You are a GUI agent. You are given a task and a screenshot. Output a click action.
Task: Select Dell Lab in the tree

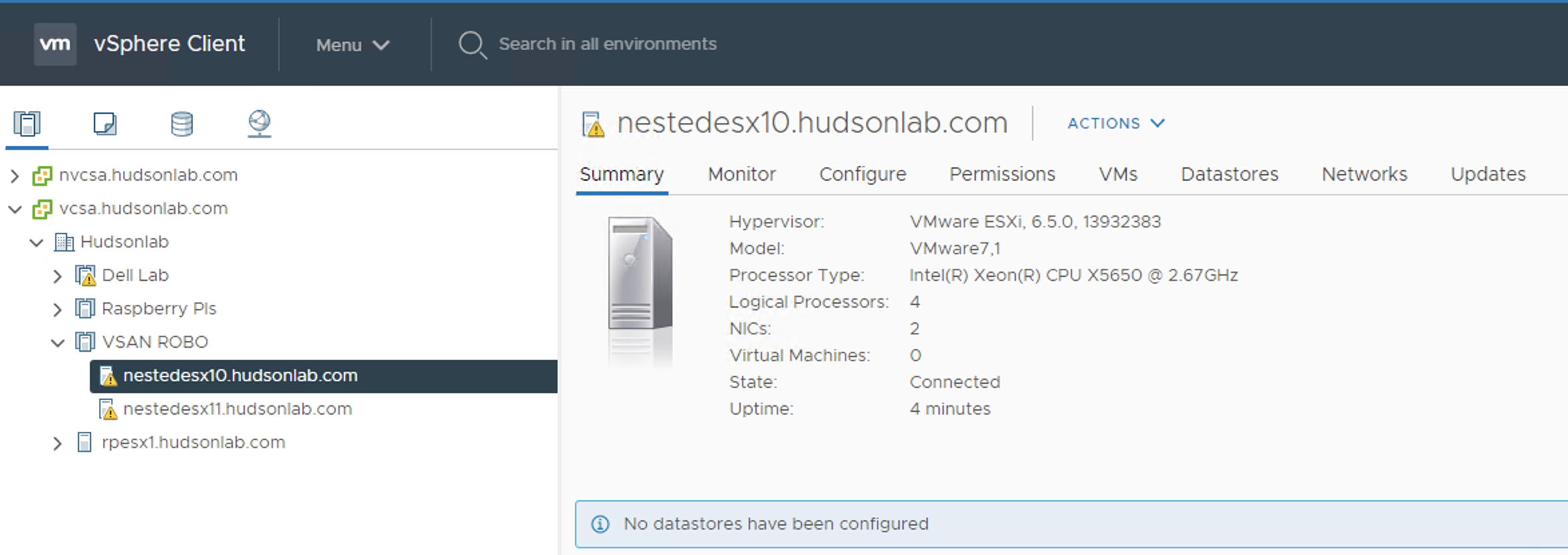(135, 275)
